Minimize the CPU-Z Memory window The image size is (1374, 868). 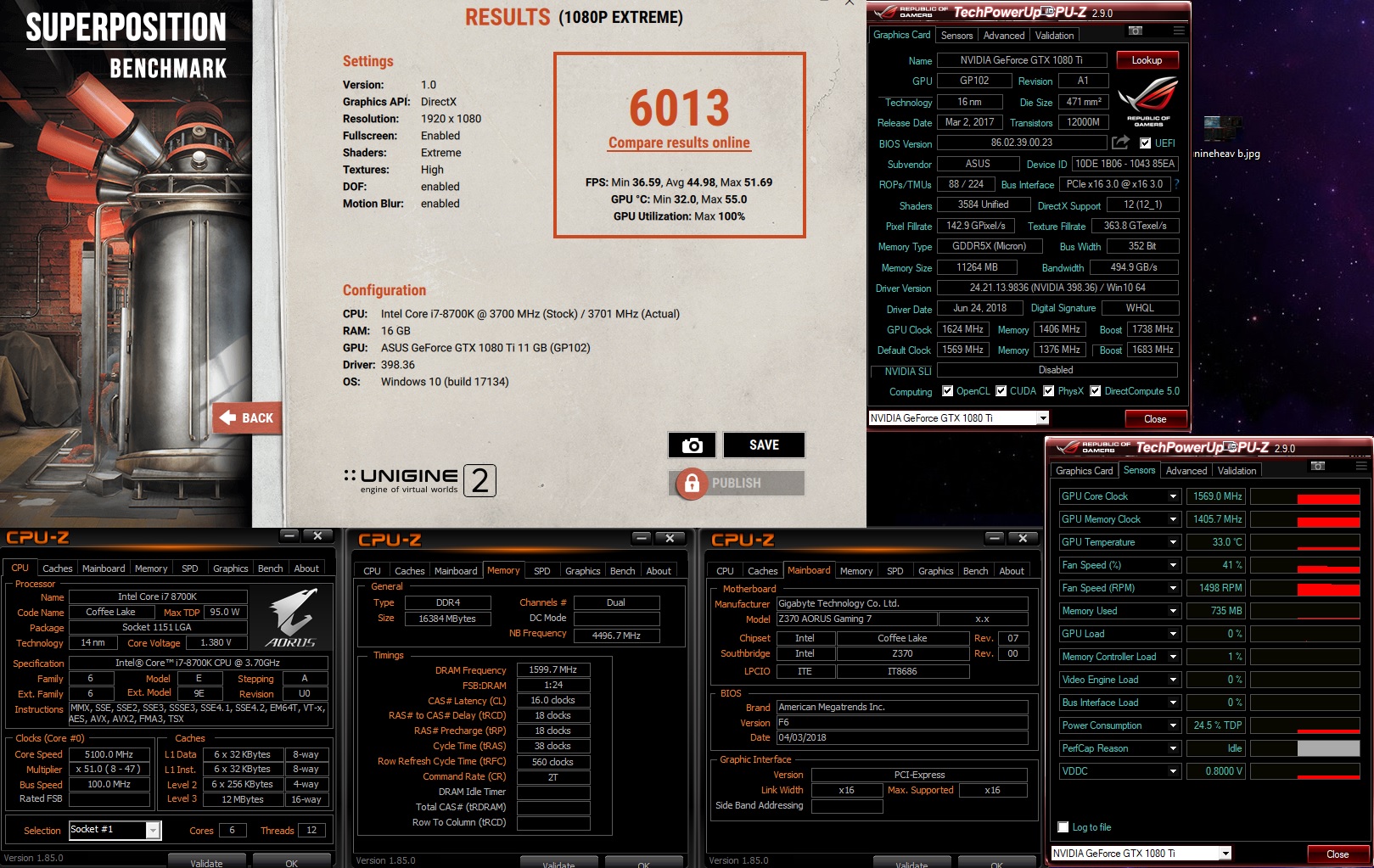642,539
